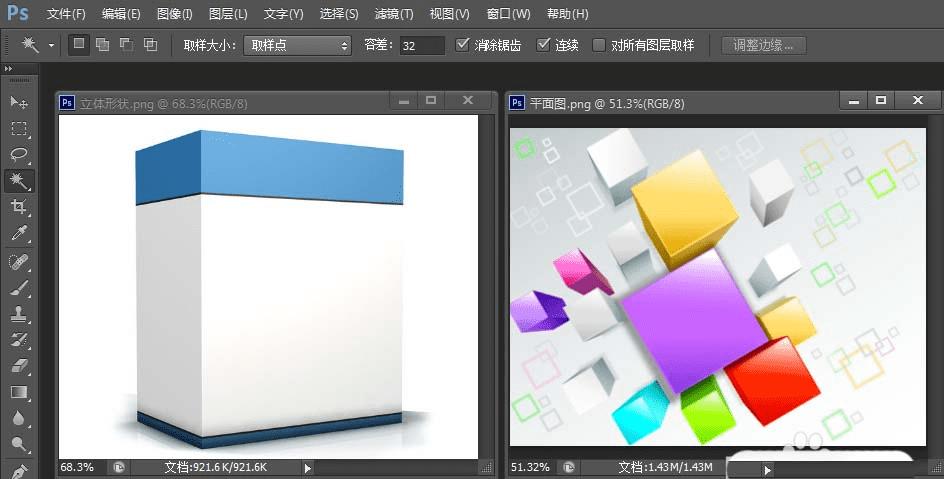Close the 立体形状.png document window
The height and width of the screenshot is (479, 944).
click(x=468, y=100)
